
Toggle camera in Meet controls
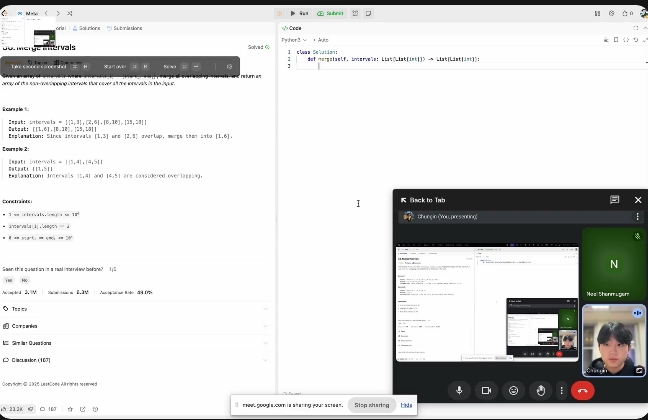[486, 391]
